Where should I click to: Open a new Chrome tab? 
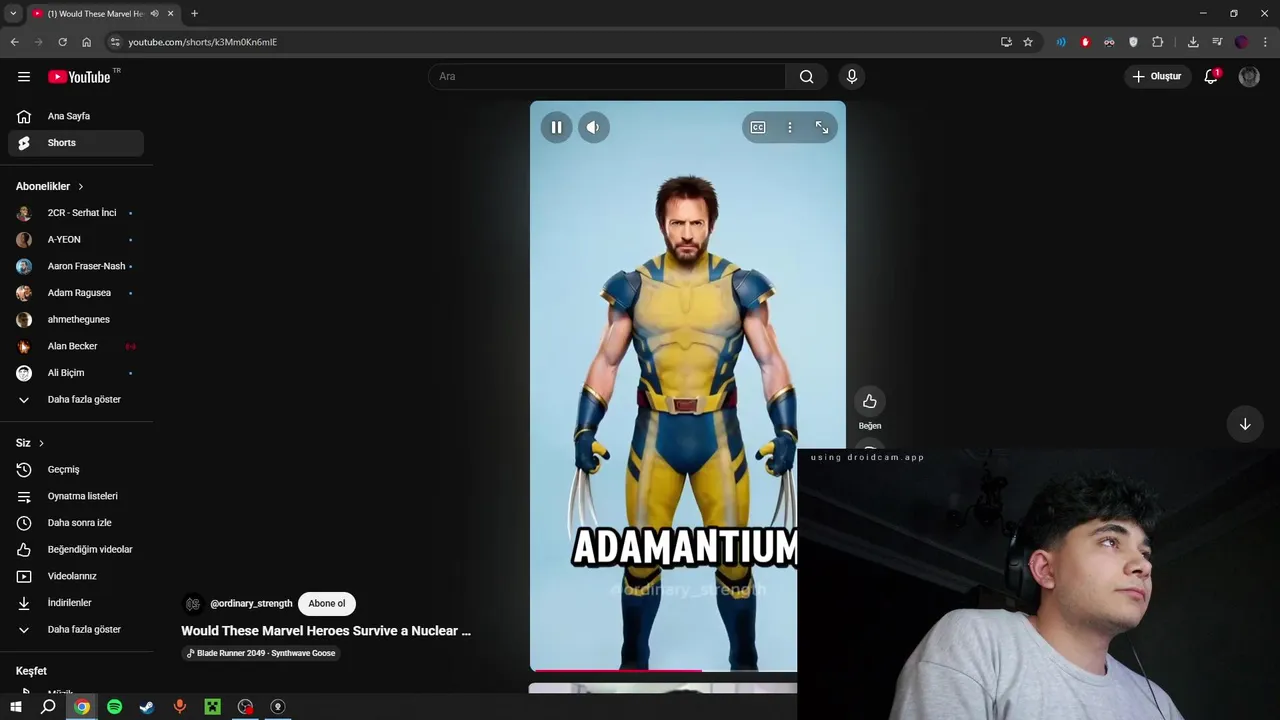pos(194,14)
